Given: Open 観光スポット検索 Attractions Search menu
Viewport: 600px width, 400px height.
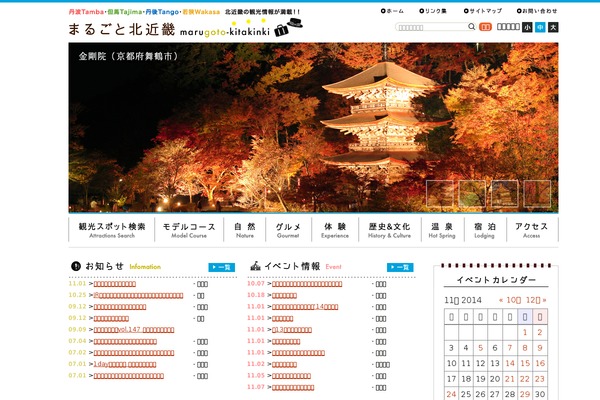Looking at the screenshot, I should click(112, 230).
